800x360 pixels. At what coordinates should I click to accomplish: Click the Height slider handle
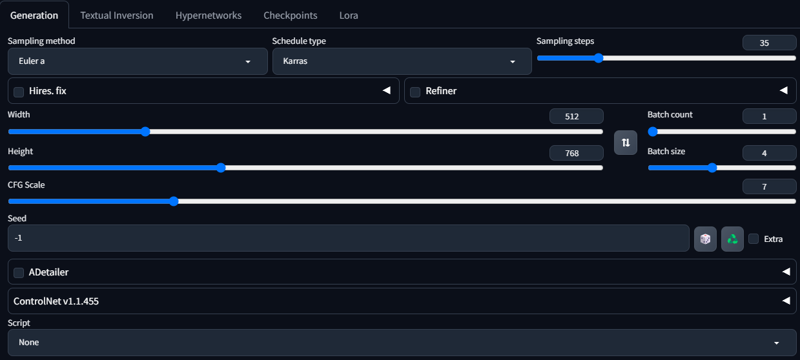coord(221,168)
